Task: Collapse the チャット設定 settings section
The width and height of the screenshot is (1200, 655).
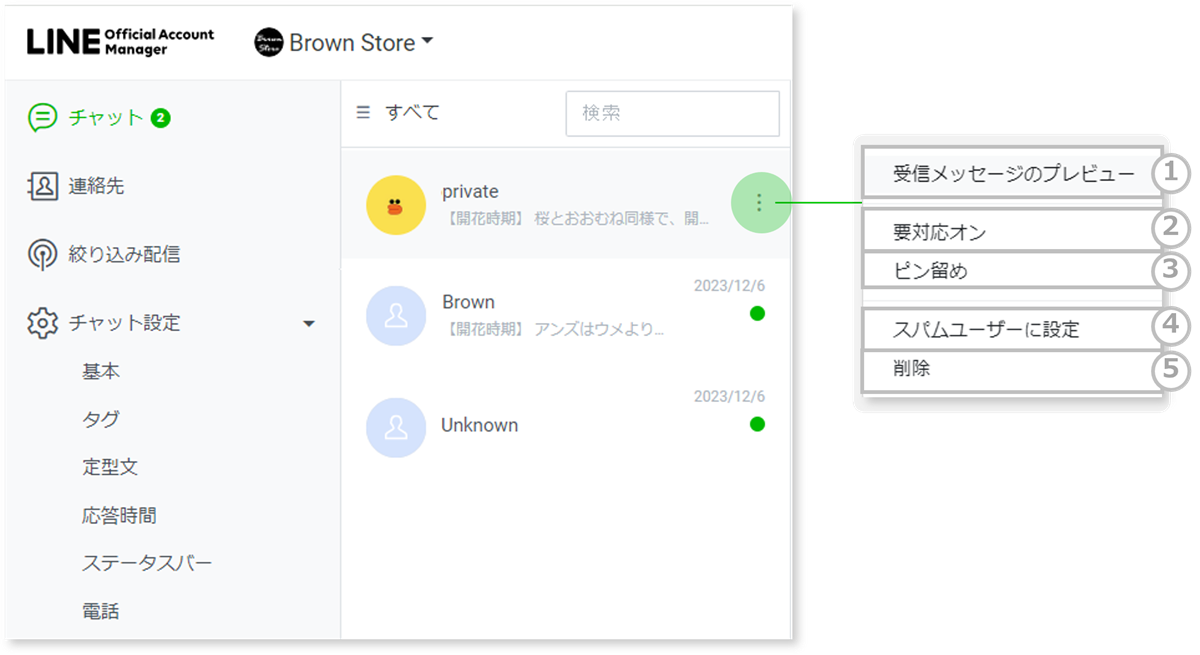Action: click(x=309, y=323)
